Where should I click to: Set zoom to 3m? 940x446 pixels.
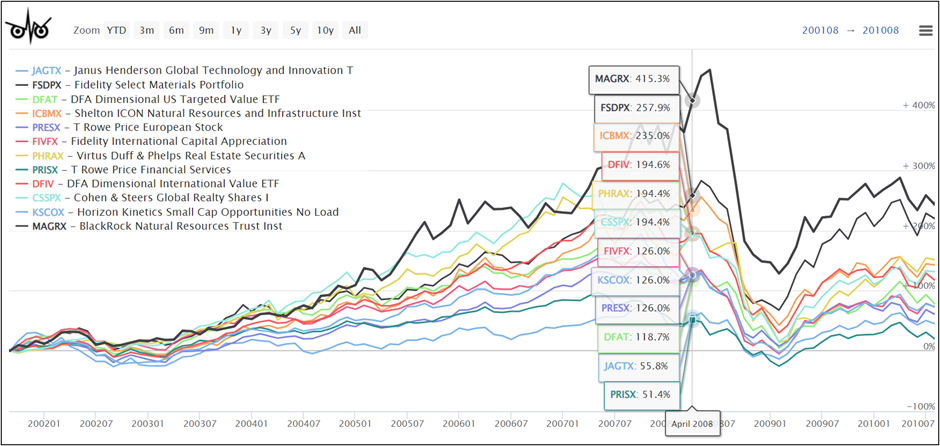(x=147, y=30)
